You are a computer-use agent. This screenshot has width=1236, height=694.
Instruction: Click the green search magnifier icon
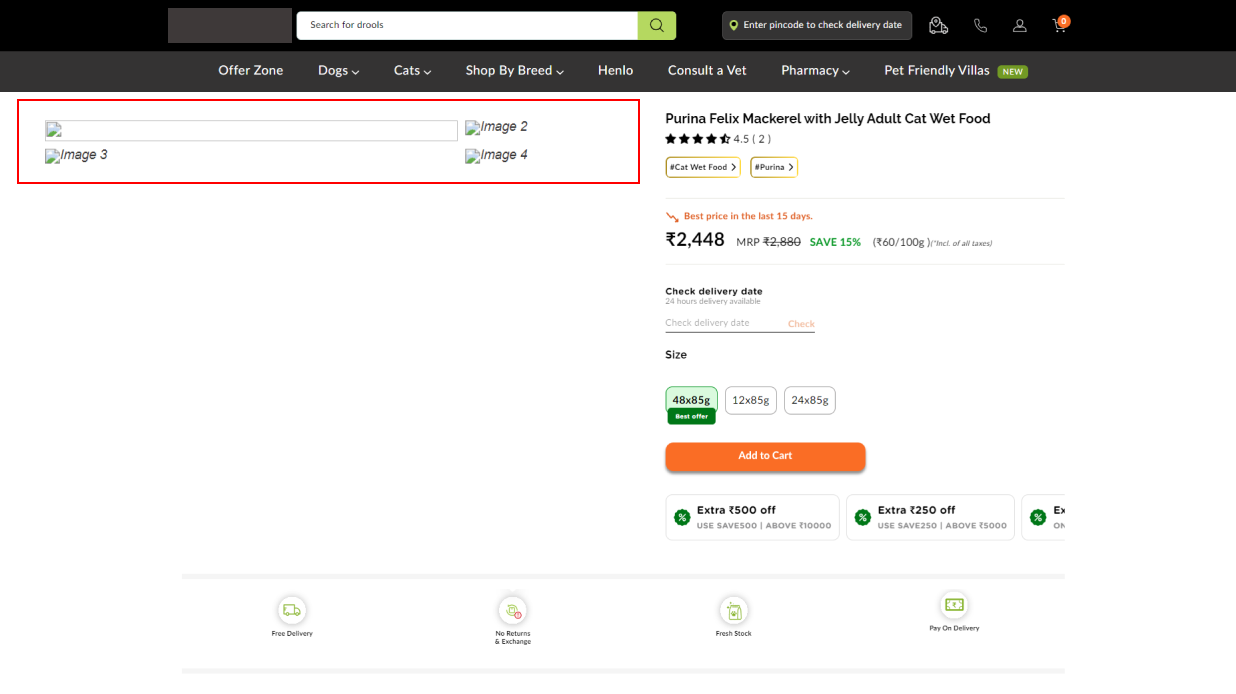[657, 24]
